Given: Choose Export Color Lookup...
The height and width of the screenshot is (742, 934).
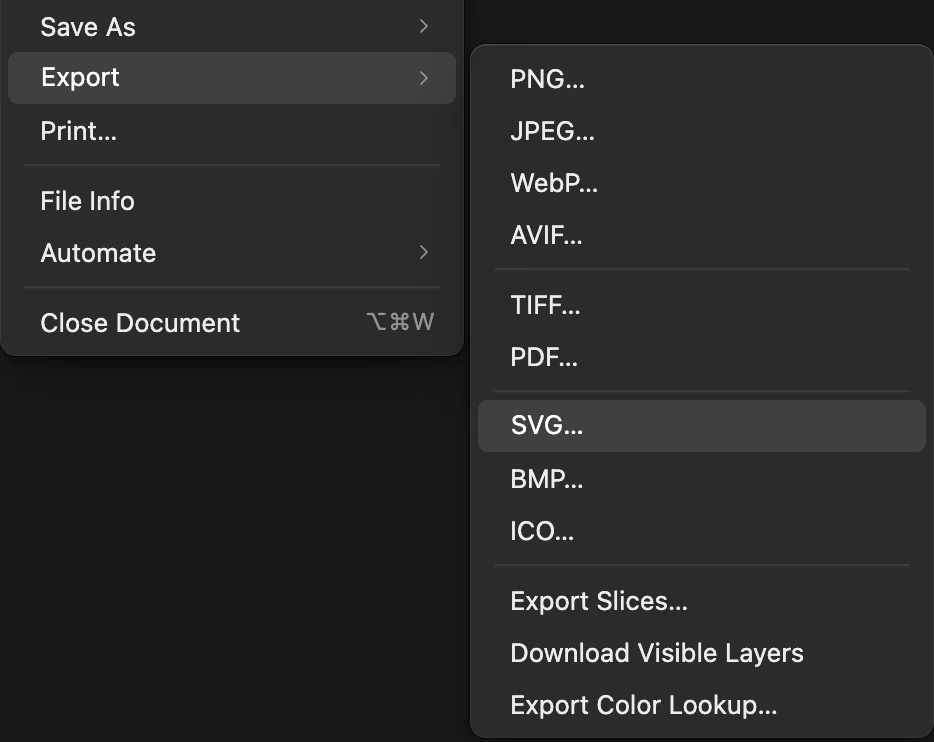Looking at the screenshot, I should pyautogui.click(x=702, y=704).
